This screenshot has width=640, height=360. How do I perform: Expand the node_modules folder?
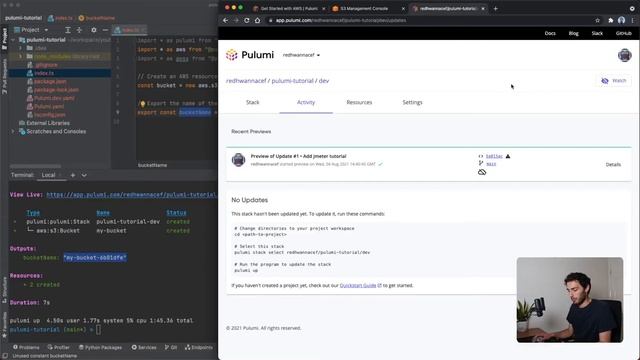pyautogui.click(x=20, y=56)
